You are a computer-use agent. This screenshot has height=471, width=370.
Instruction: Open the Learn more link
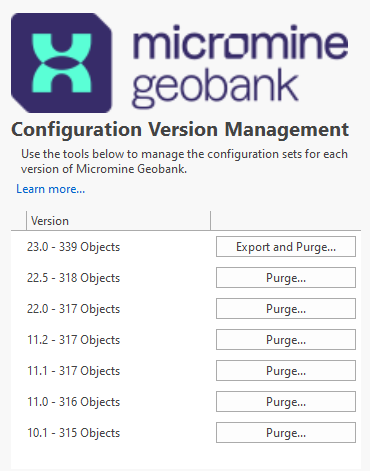point(51,189)
